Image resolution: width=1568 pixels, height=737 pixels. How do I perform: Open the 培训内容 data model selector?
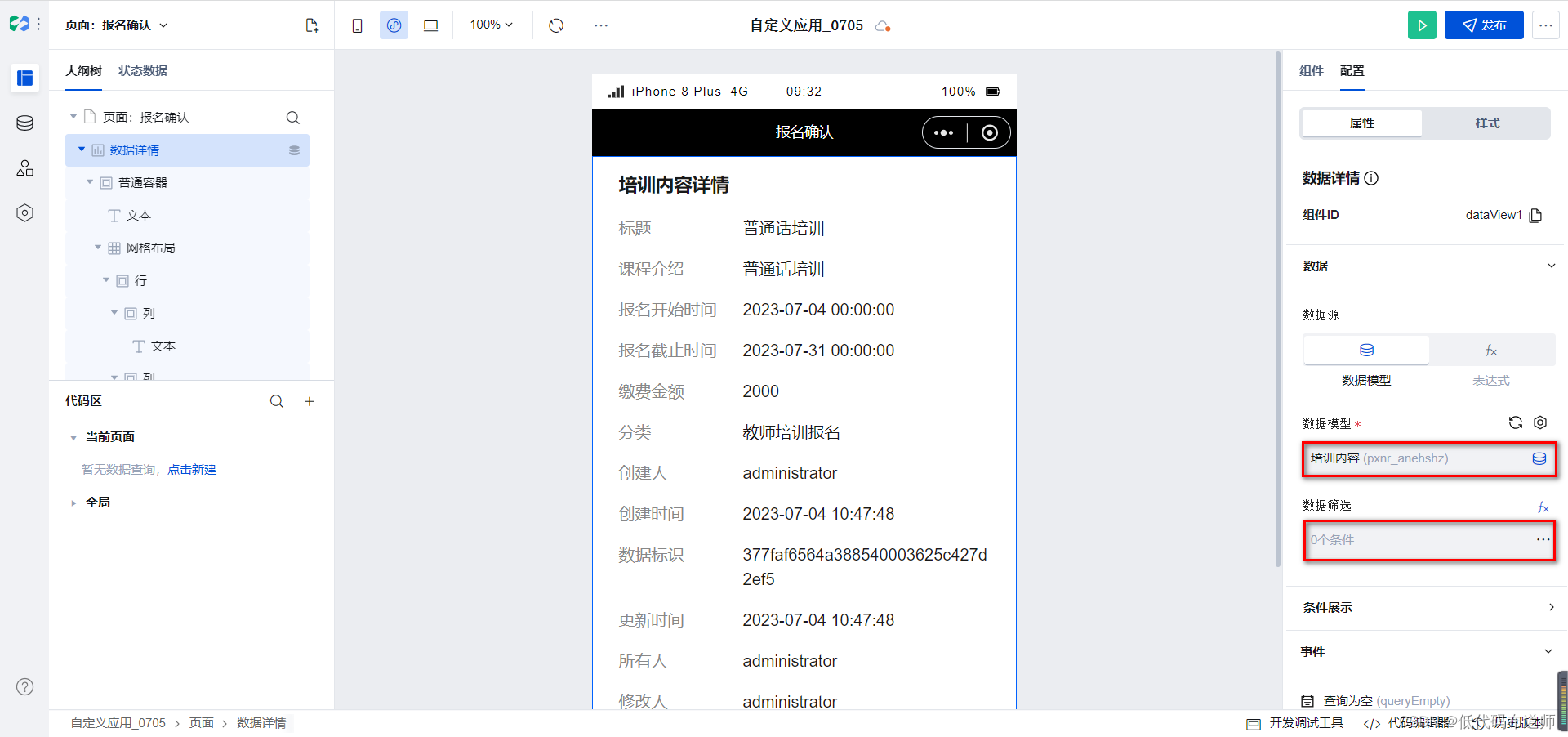[x=1428, y=458]
